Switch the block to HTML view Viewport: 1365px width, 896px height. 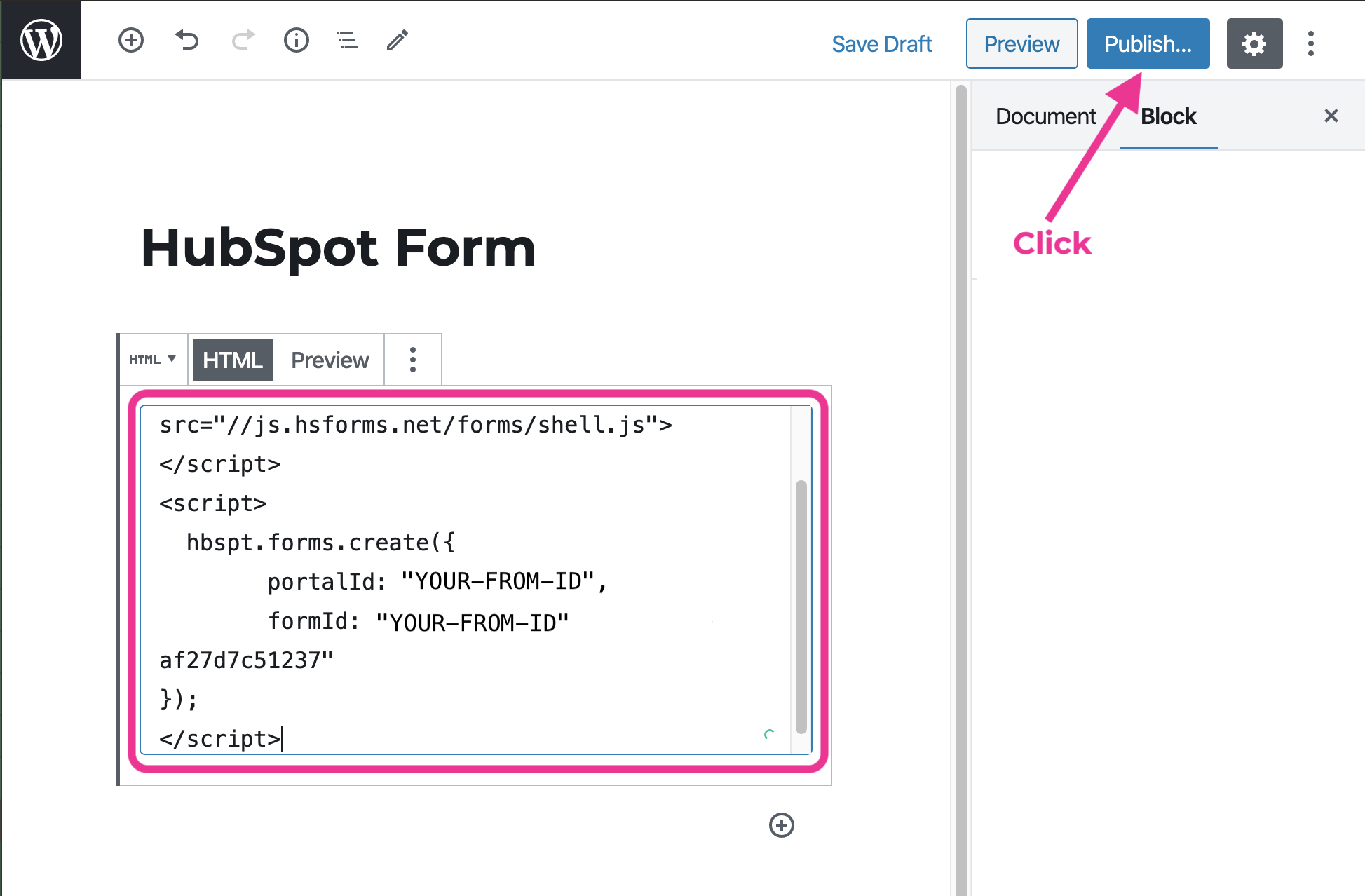point(232,360)
